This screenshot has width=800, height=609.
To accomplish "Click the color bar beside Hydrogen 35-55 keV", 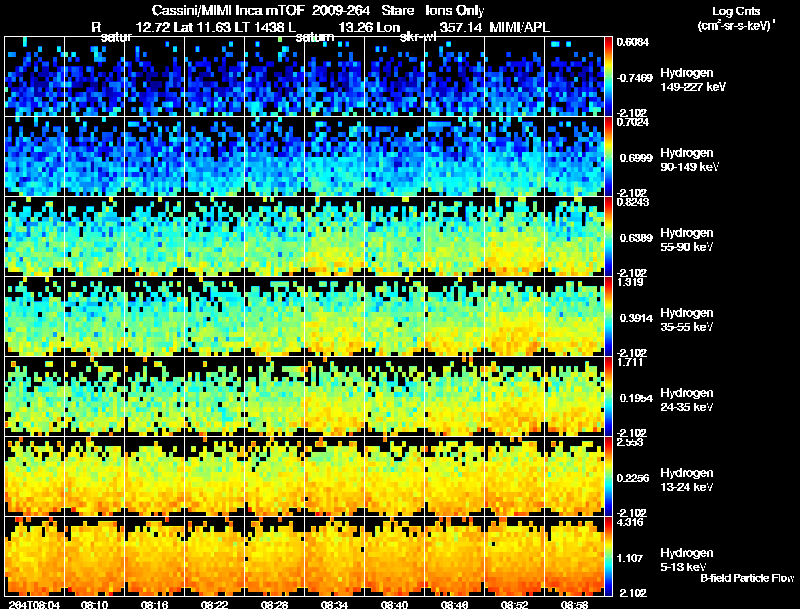I will coord(608,316).
